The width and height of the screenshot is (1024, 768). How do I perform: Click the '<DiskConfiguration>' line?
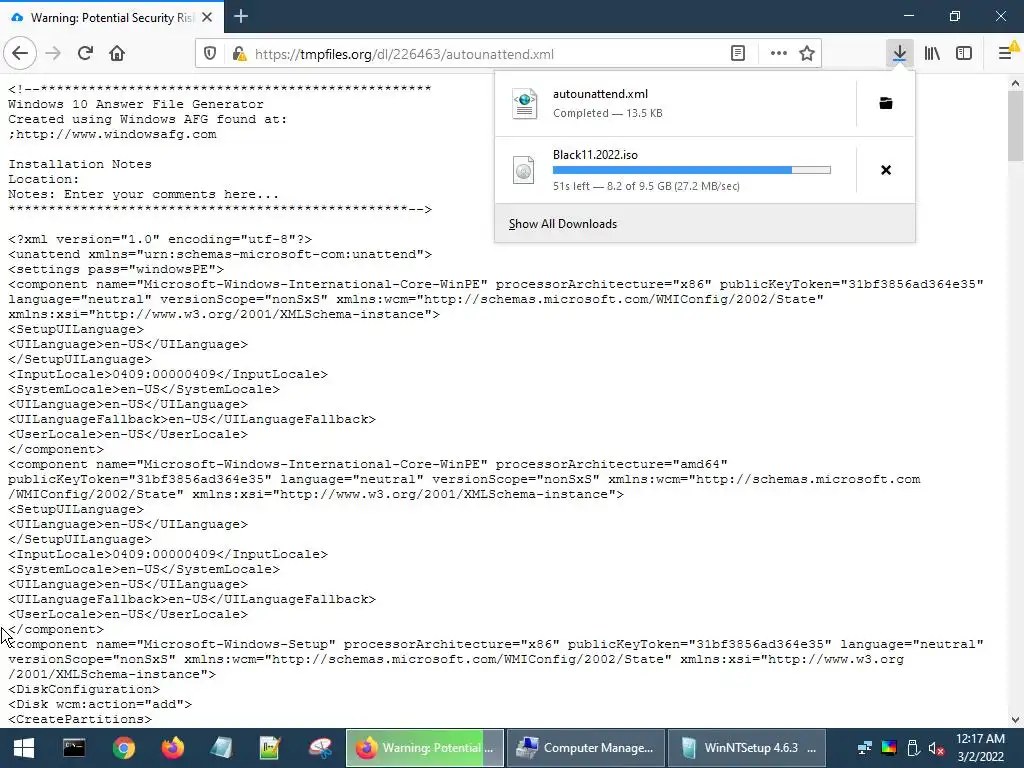(84, 690)
